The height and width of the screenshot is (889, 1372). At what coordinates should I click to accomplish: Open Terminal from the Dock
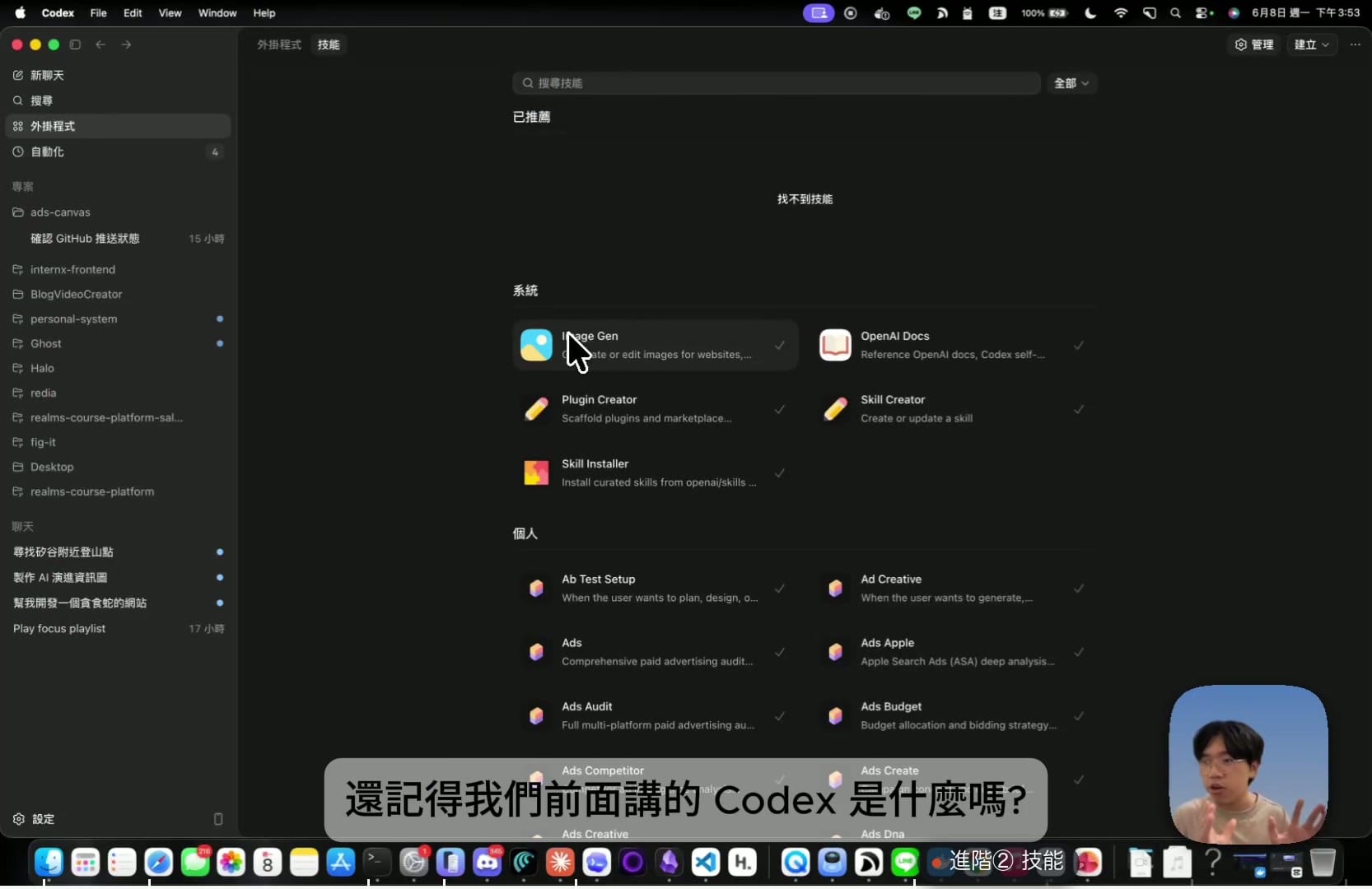click(x=376, y=862)
